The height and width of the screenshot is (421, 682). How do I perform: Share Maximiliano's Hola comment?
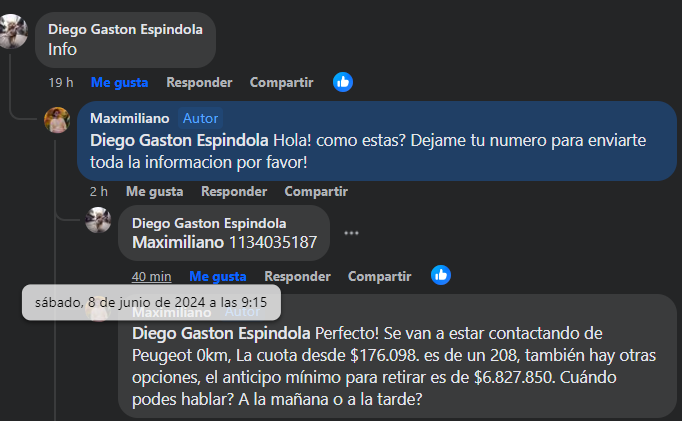point(316,191)
